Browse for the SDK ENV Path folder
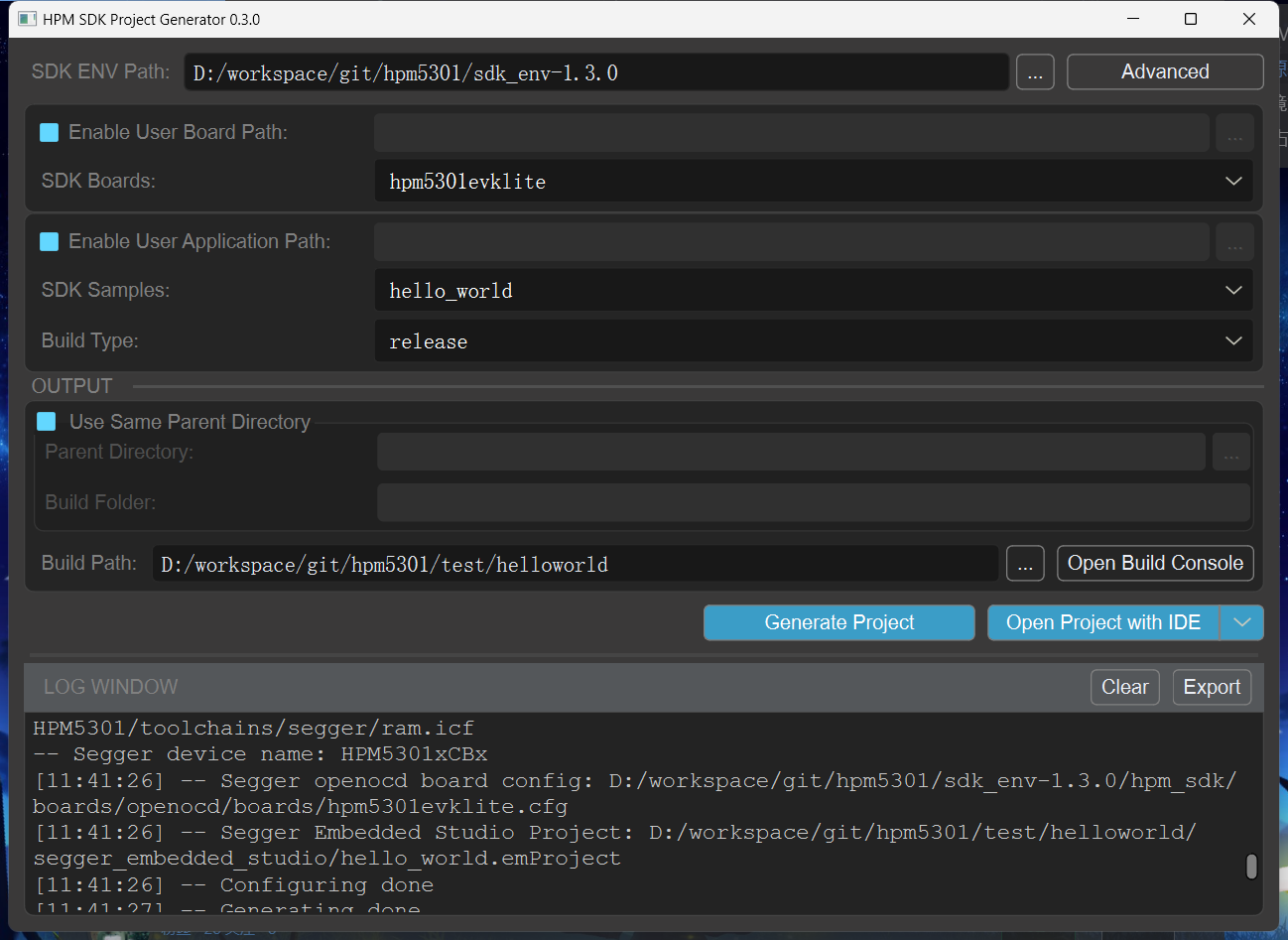1288x940 pixels. click(1035, 72)
